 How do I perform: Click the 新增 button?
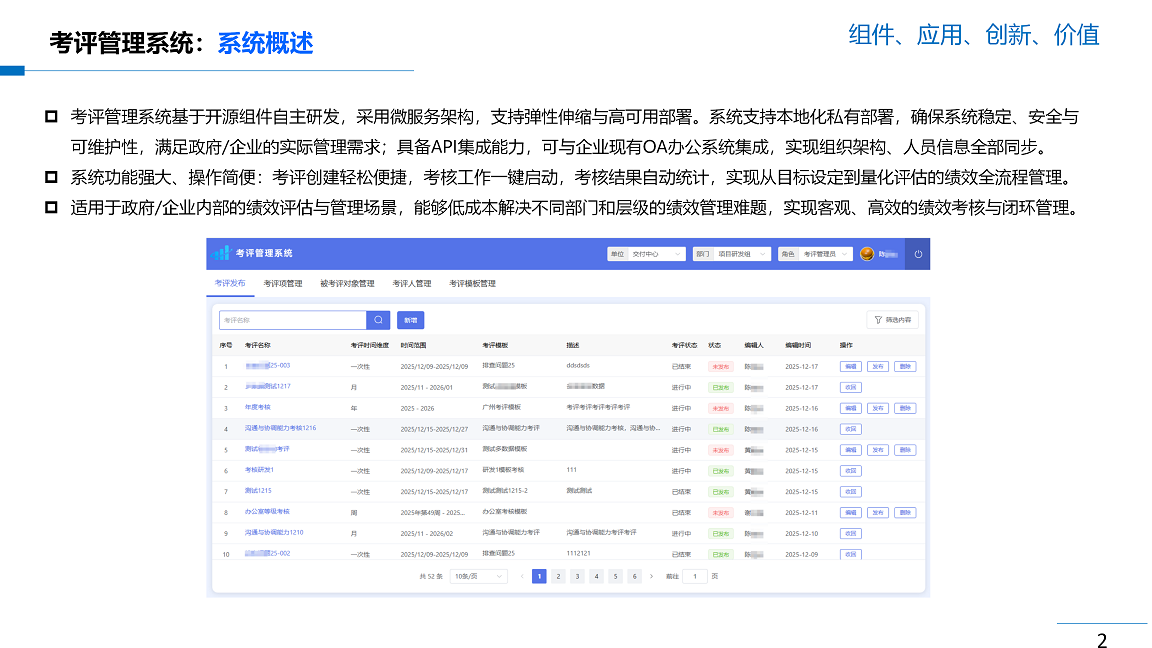pyautogui.click(x=409, y=319)
